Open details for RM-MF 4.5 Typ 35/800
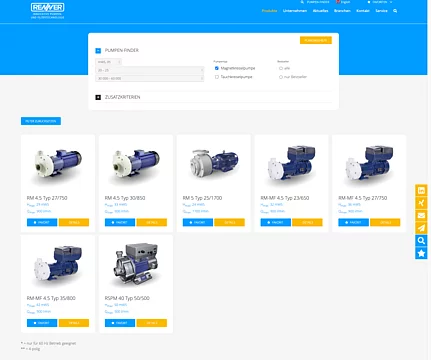431x360 pixels. coord(74,323)
